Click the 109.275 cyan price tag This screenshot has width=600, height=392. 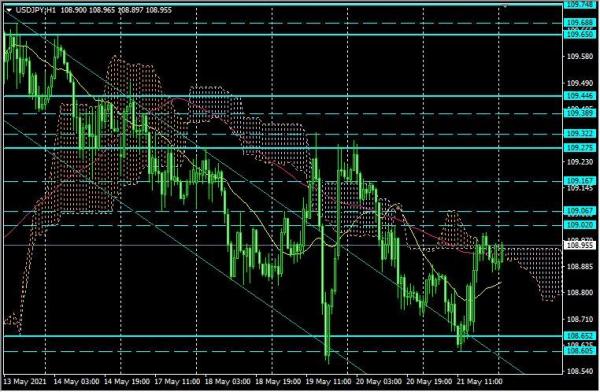580,148
